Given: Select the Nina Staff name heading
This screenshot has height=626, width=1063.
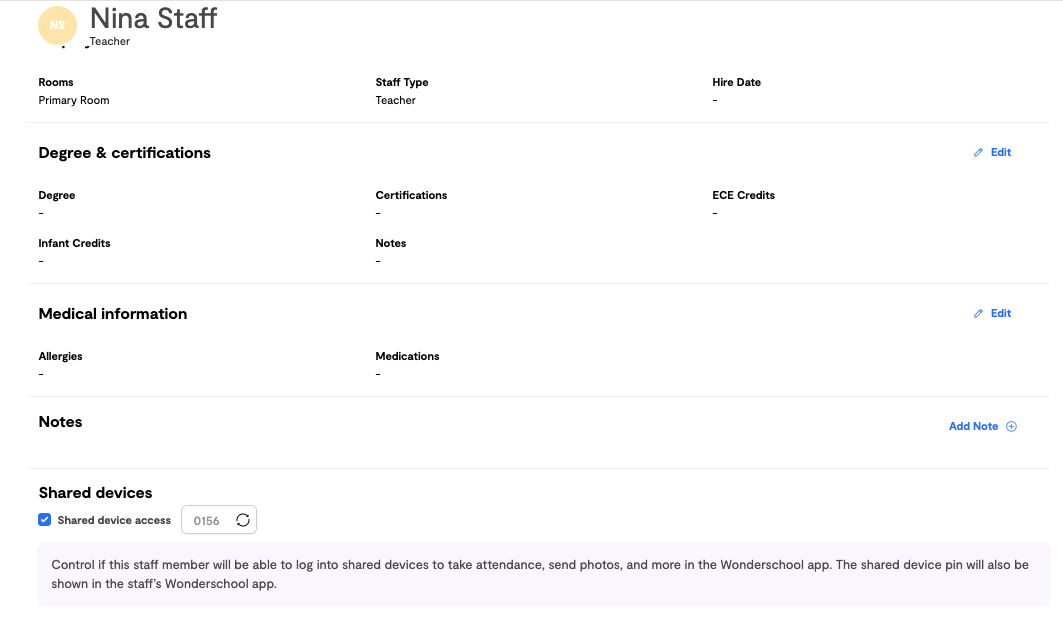Looking at the screenshot, I should point(153,18).
